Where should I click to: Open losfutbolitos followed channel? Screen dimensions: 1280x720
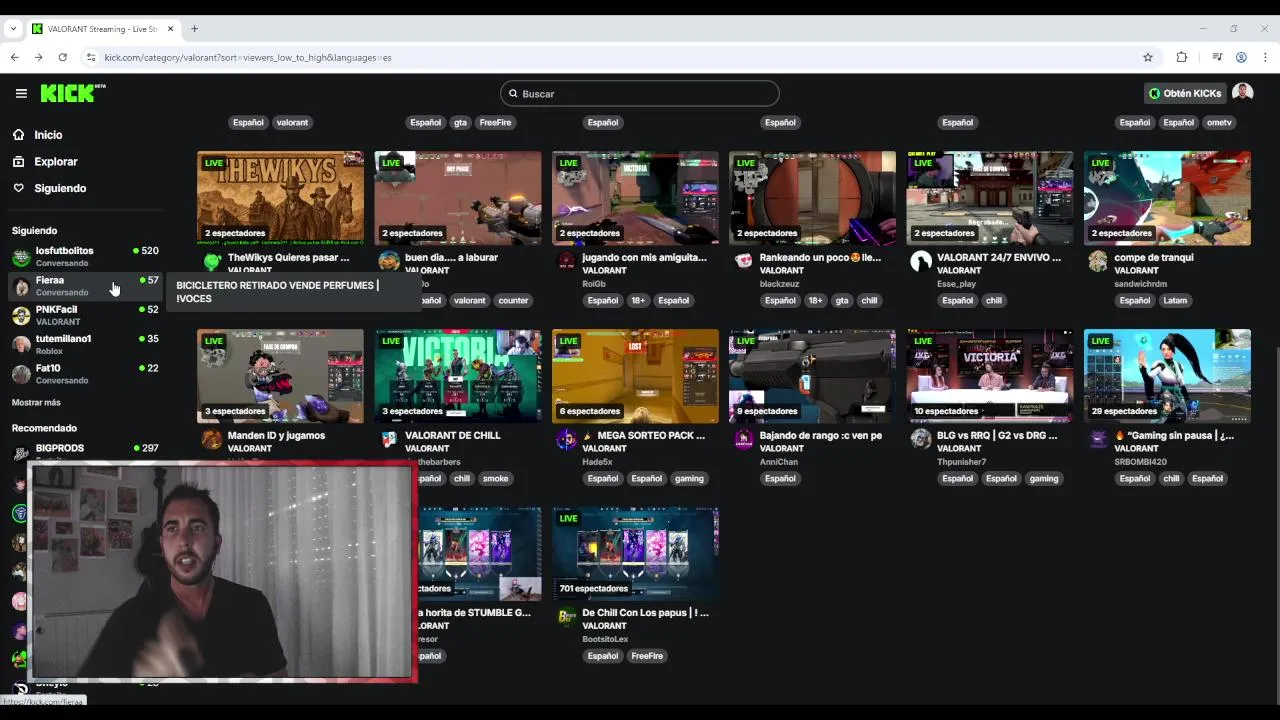85,256
